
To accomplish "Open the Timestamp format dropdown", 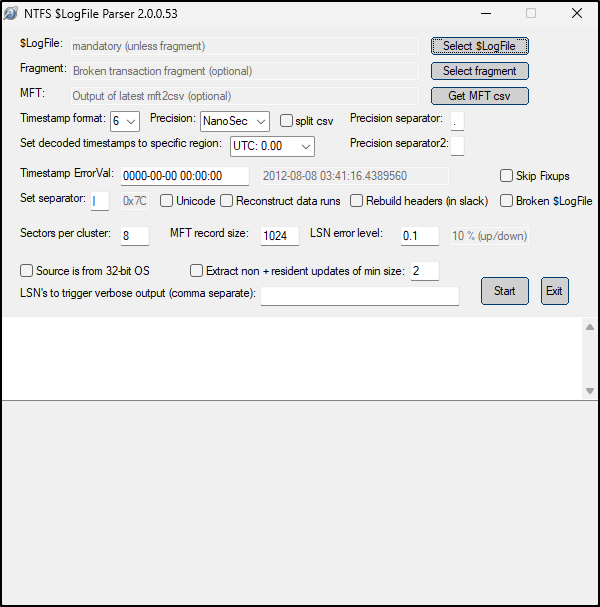I will pyautogui.click(x=125, y=122).
